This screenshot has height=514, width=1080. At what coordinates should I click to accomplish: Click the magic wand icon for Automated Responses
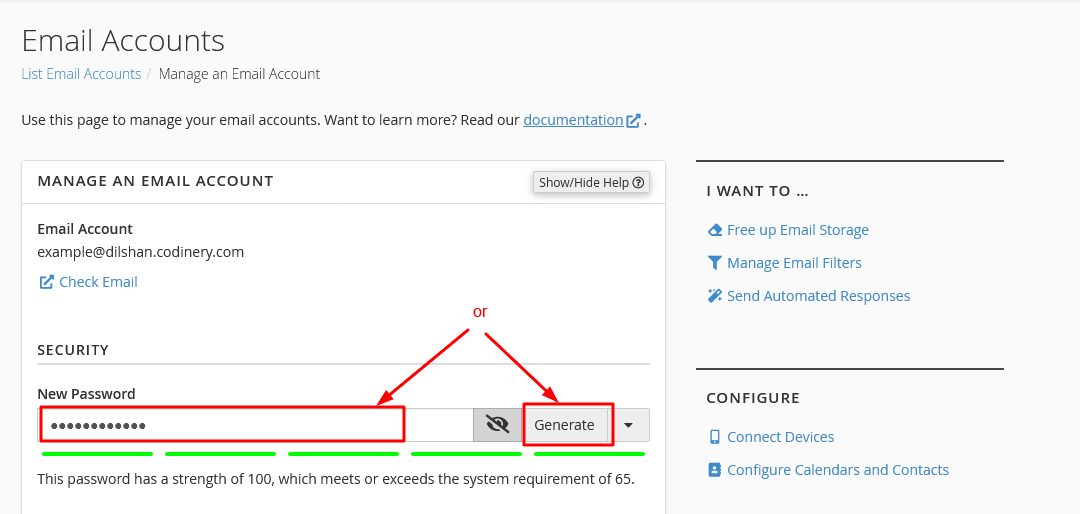tap(714, 296)
